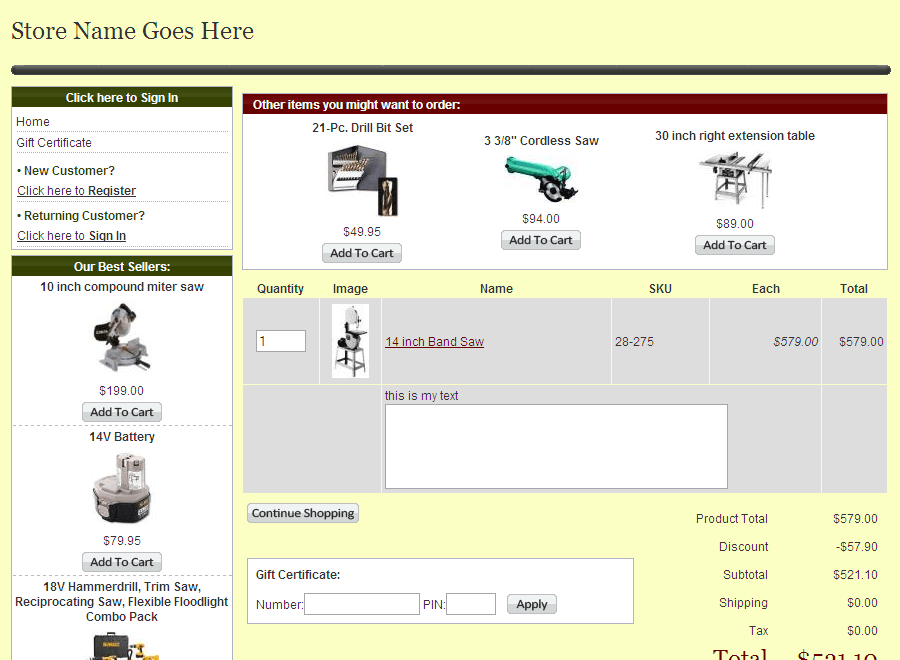900x660 pixels.
Task: Open the 10 inch miter saw image
Action: [122, 338]
